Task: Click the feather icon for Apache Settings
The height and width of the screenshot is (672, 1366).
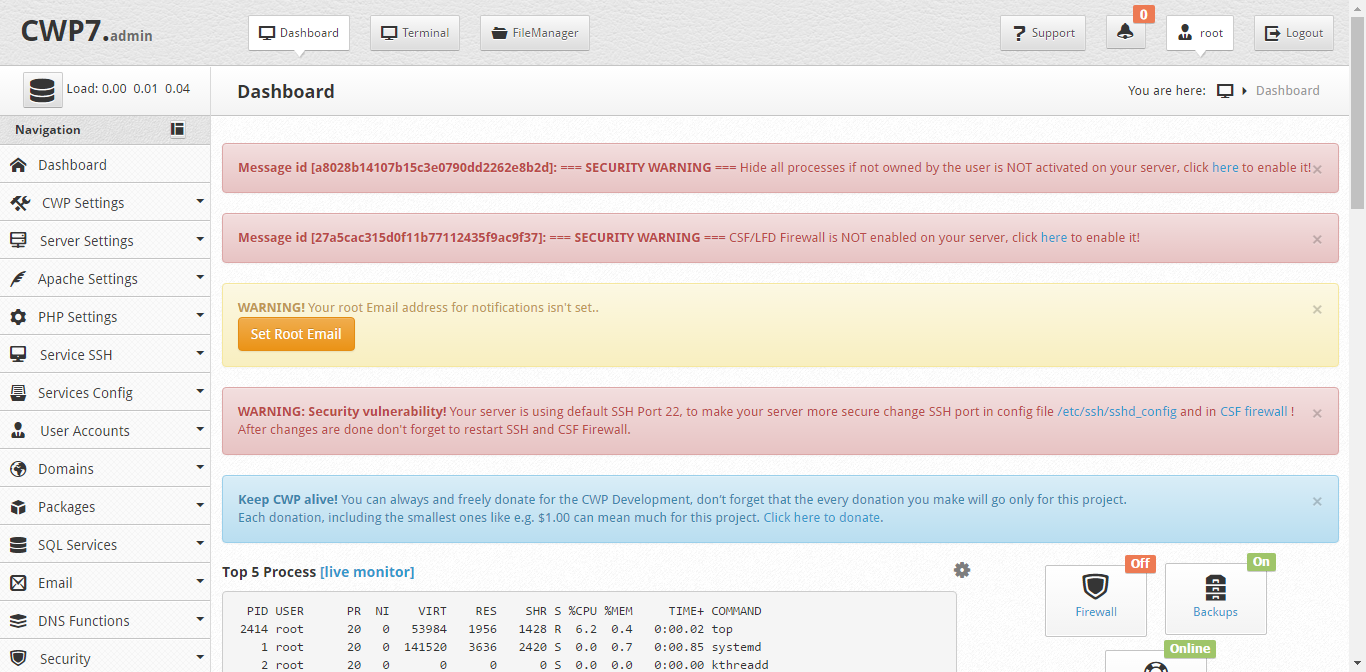Action: tap(18, 279)
